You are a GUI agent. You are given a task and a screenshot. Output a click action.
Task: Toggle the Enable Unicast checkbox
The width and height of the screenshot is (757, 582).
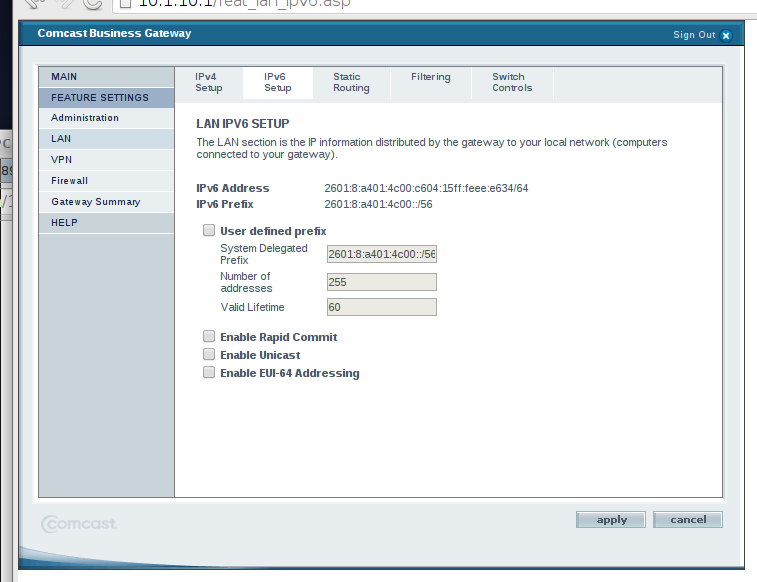[209, 354]
